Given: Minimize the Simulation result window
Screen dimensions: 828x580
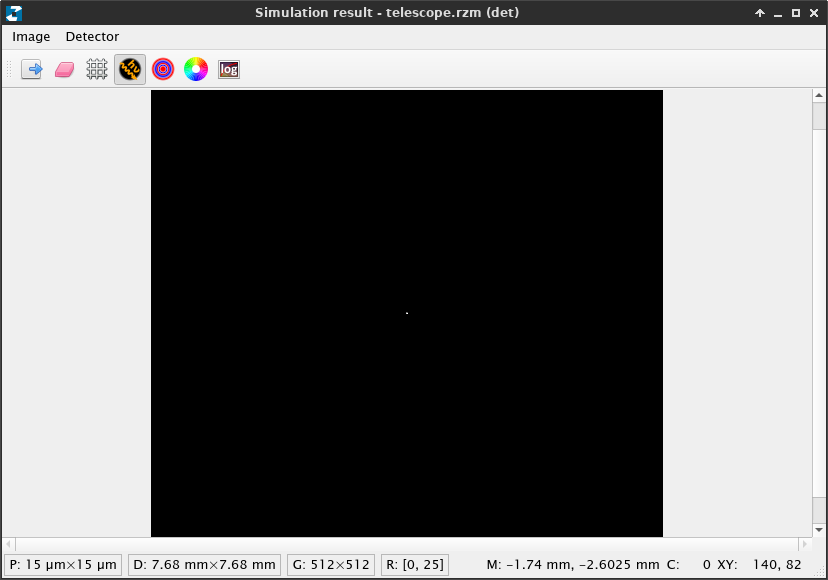Looking at the screenshot, I should 778,14.
